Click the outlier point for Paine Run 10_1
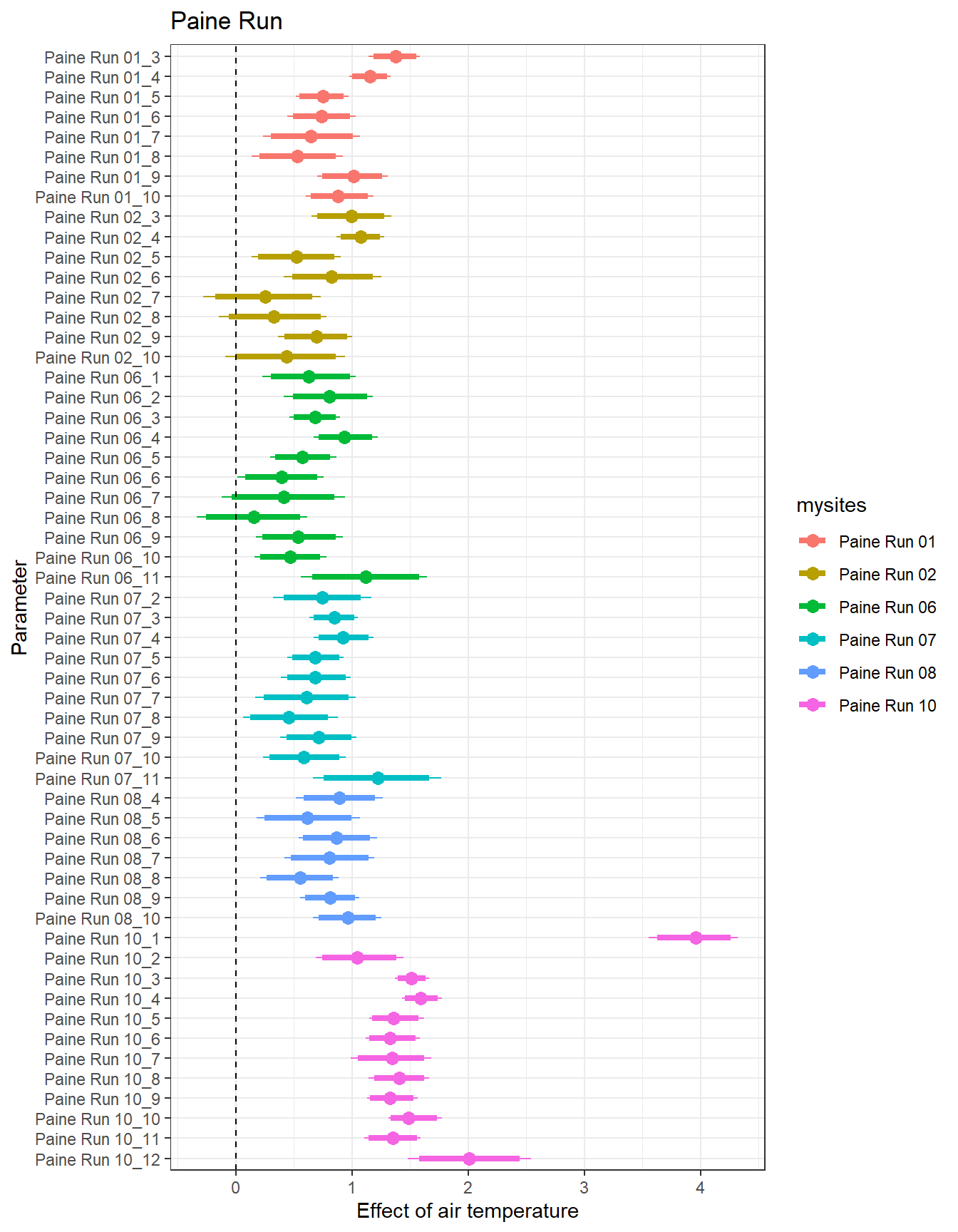 click(696, 938)
